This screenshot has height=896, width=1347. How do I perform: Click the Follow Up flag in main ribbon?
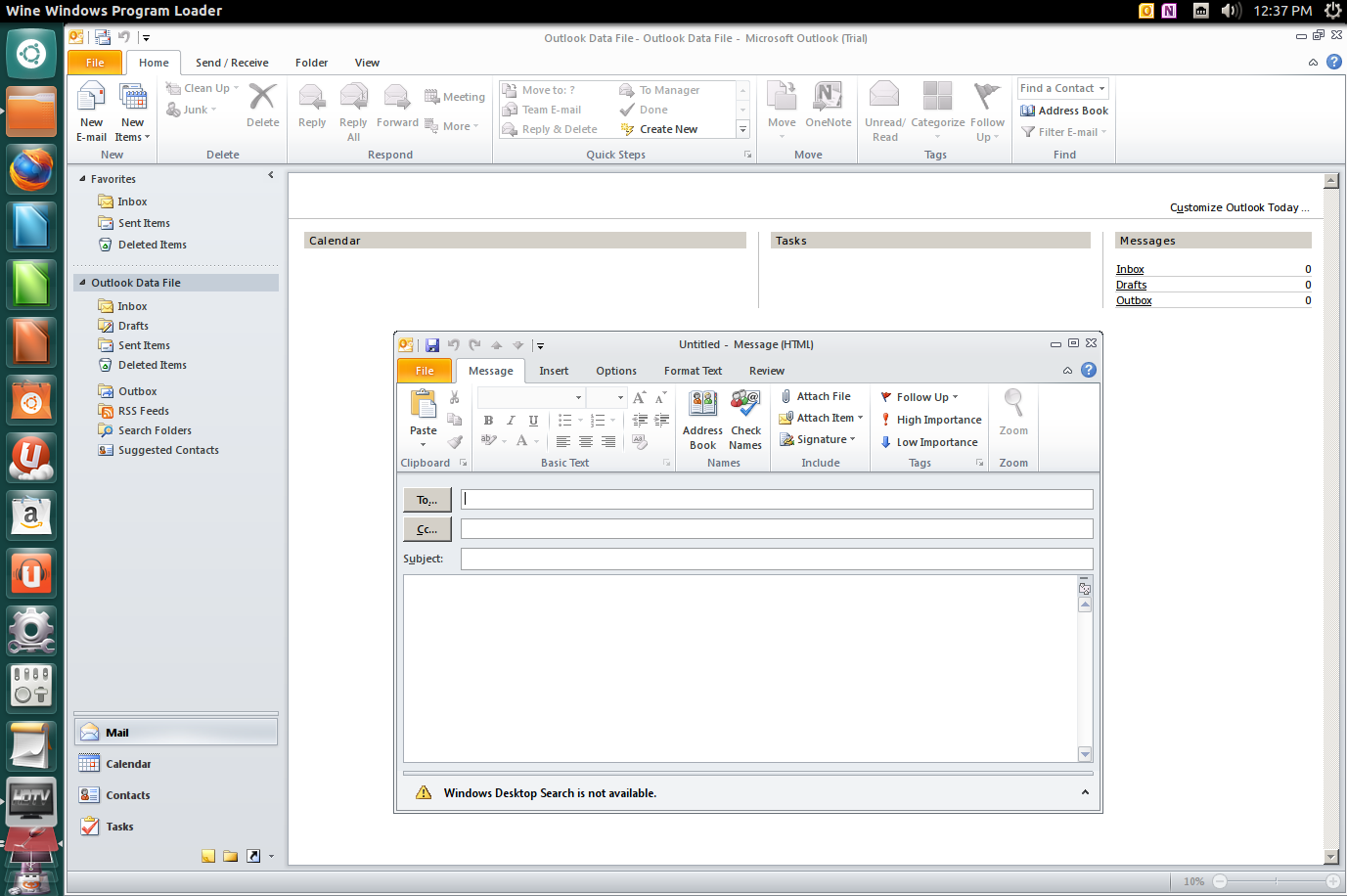pyautogui.click(x=987, y=96)
